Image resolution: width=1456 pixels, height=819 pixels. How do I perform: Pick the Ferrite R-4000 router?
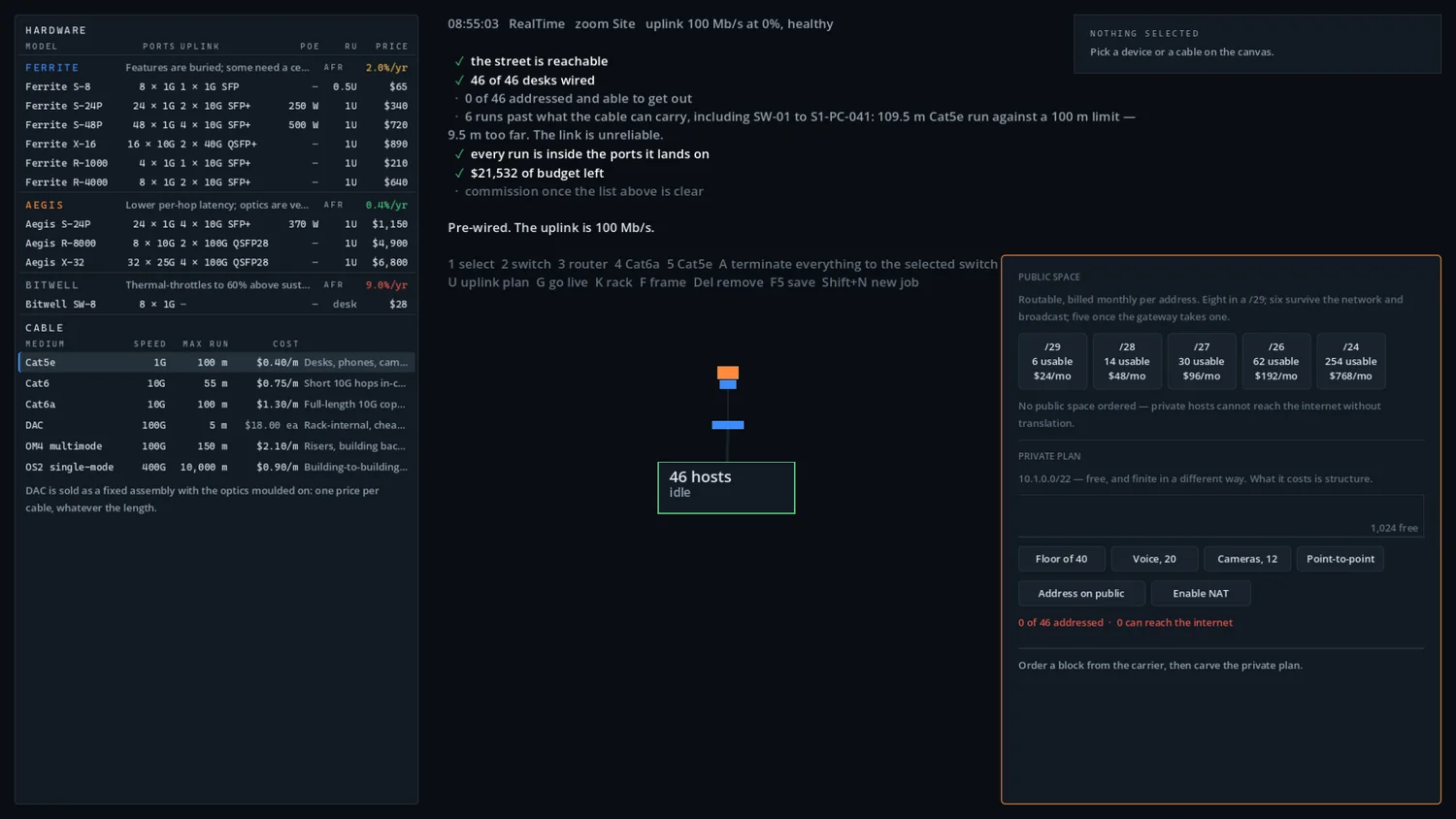pyautogui.click(x=216, y=182)
